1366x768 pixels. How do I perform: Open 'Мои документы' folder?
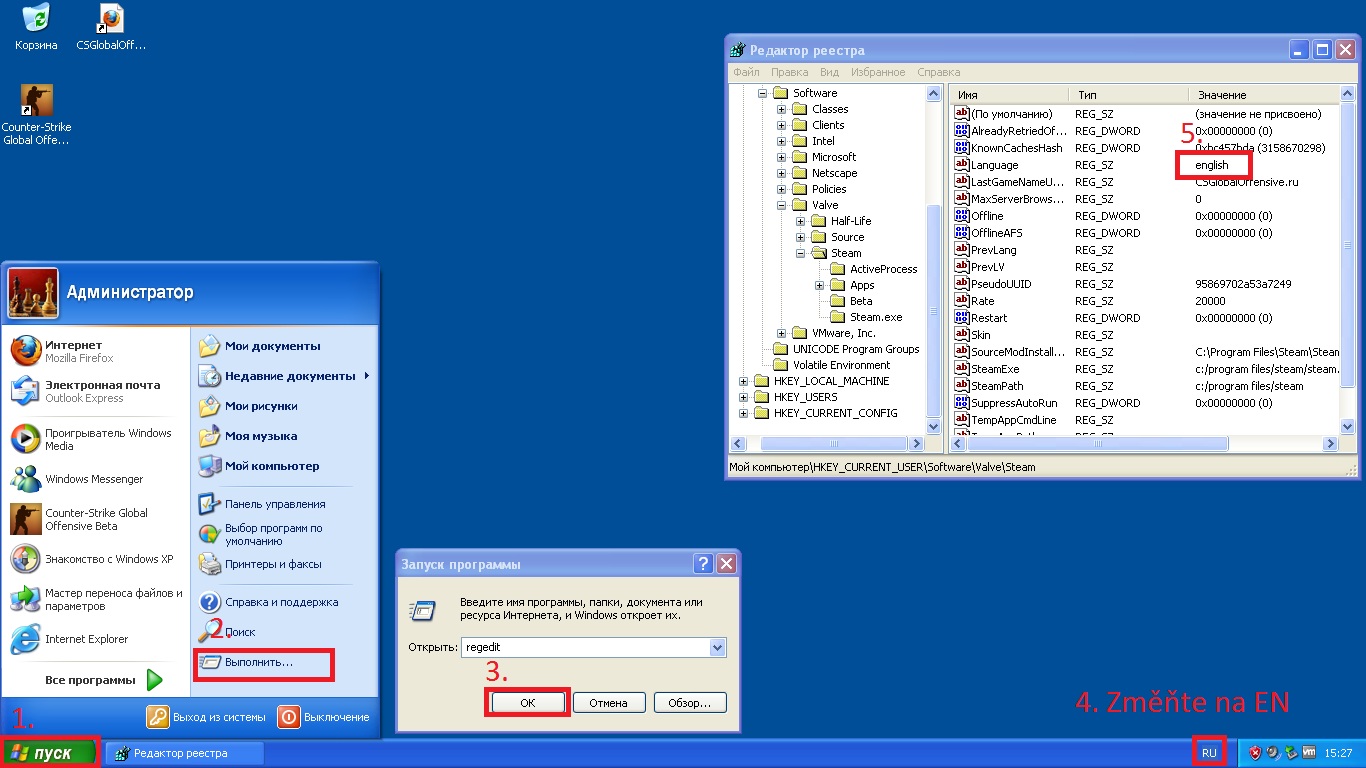284,346
